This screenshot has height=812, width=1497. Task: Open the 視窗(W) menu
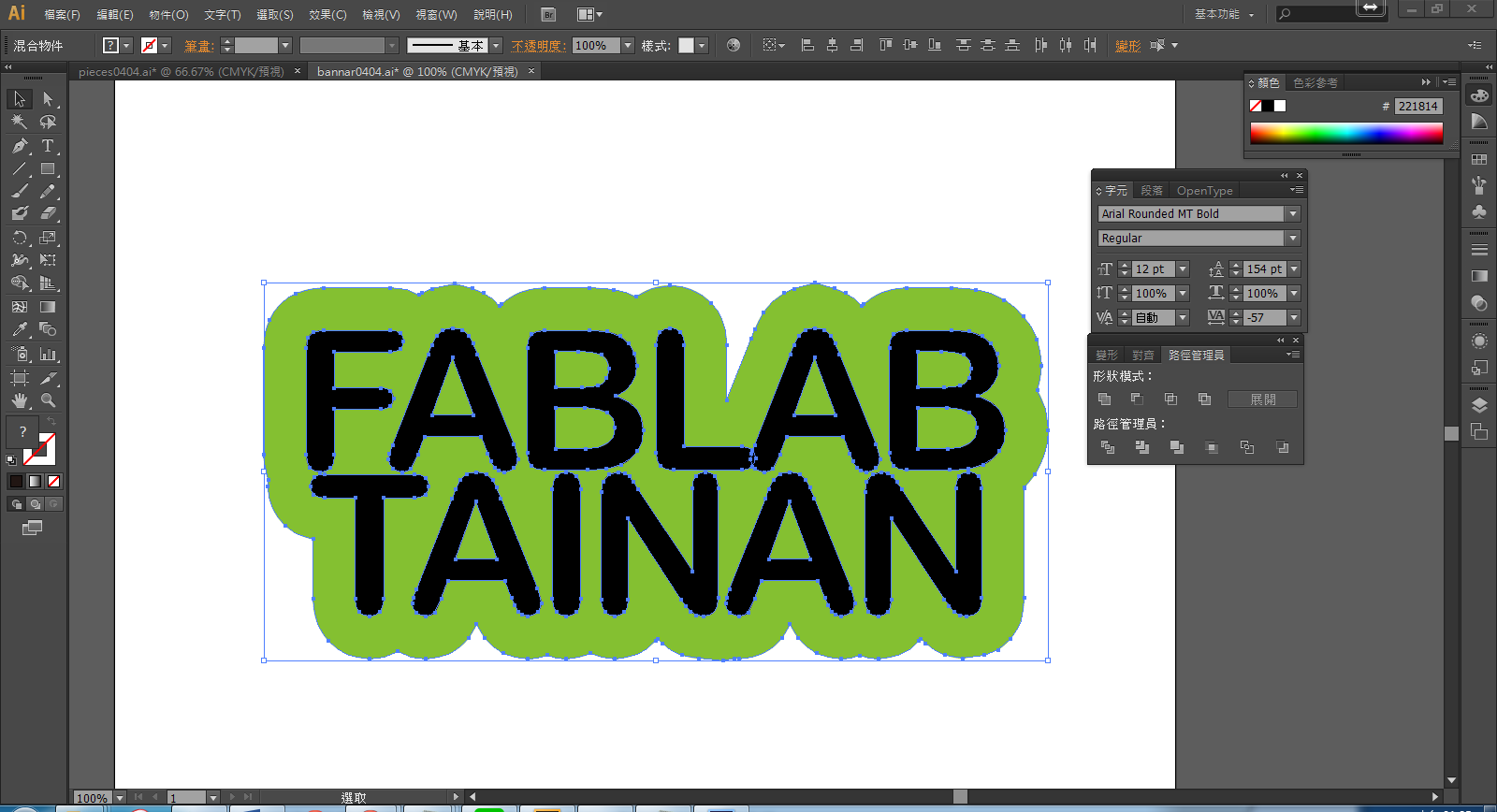tap(436, 15)
